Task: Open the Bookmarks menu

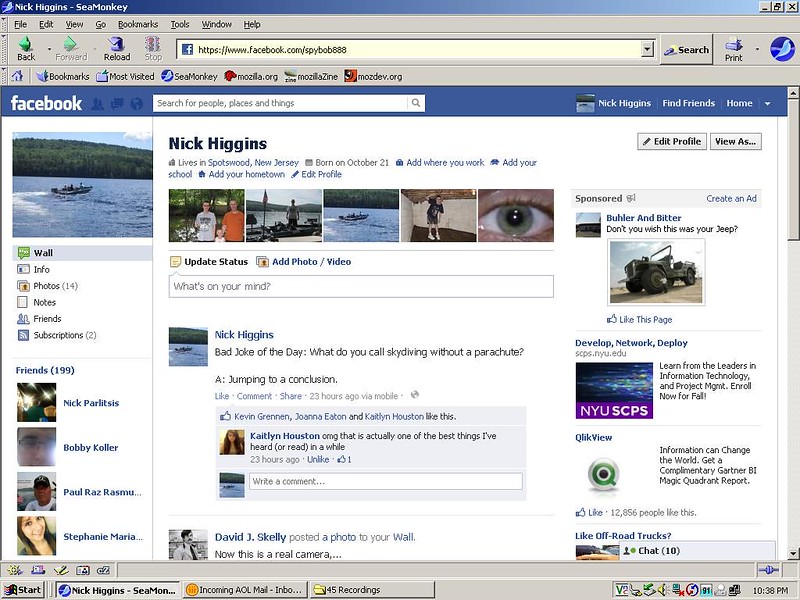Action: pos(138,24)
